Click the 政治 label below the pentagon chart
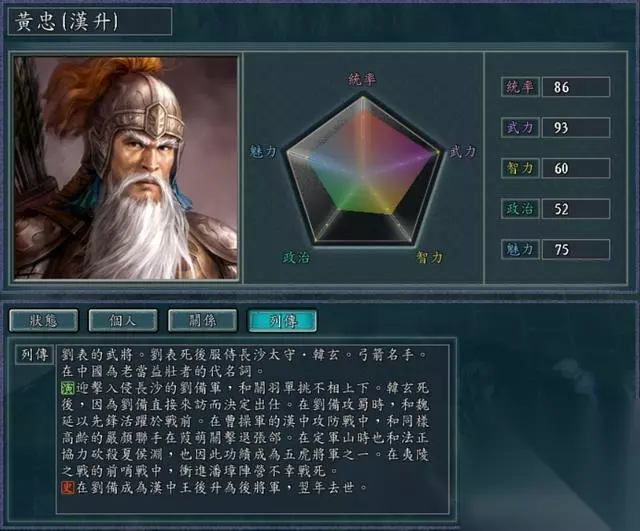Image resolution: width=640 pixels, height=531 pixels. pos(296,257)
